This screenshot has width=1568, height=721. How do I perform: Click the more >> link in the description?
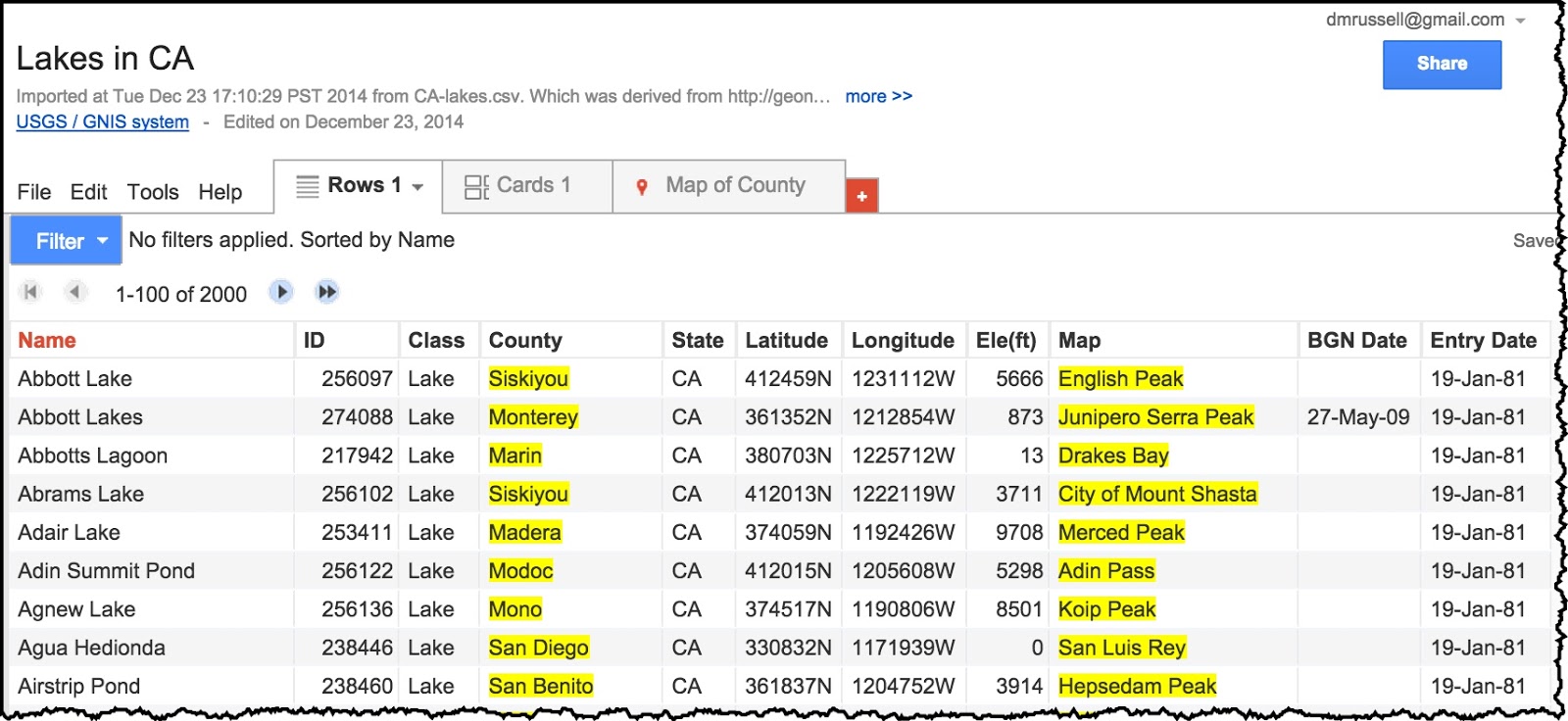point(878,96)
